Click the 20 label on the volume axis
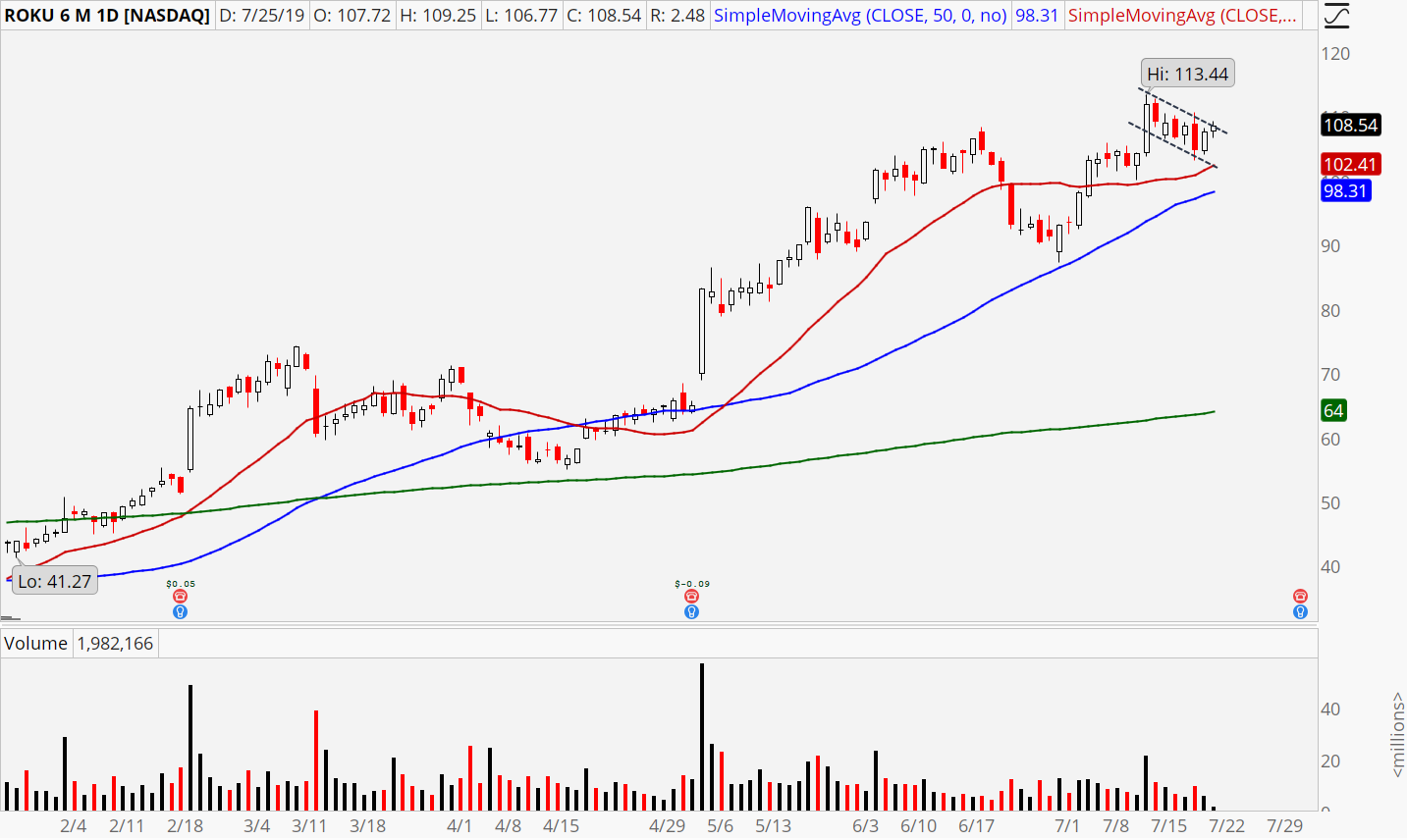 tap(1330, 761)
